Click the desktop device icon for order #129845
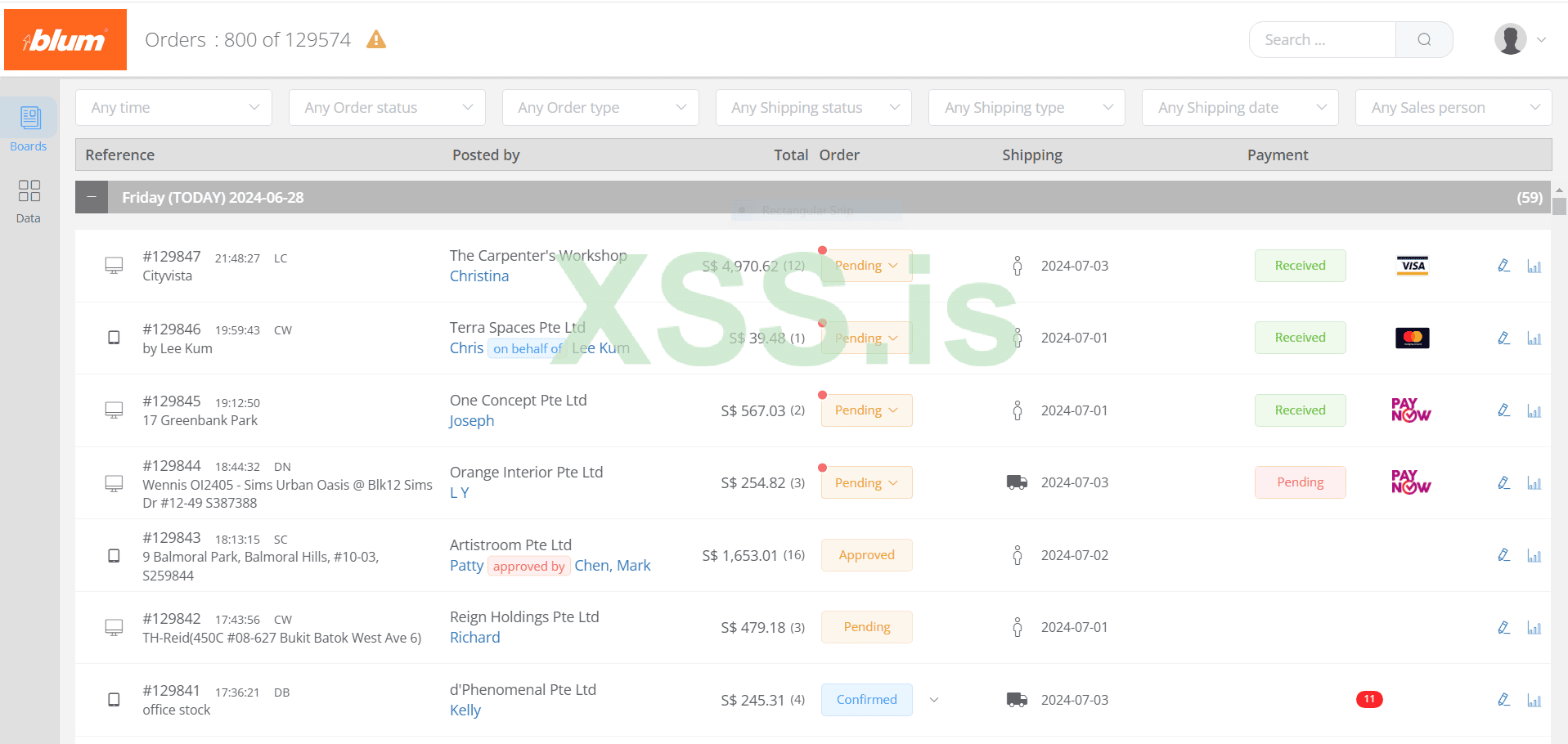Screen dimensions: 1568x744 point(114,410)
